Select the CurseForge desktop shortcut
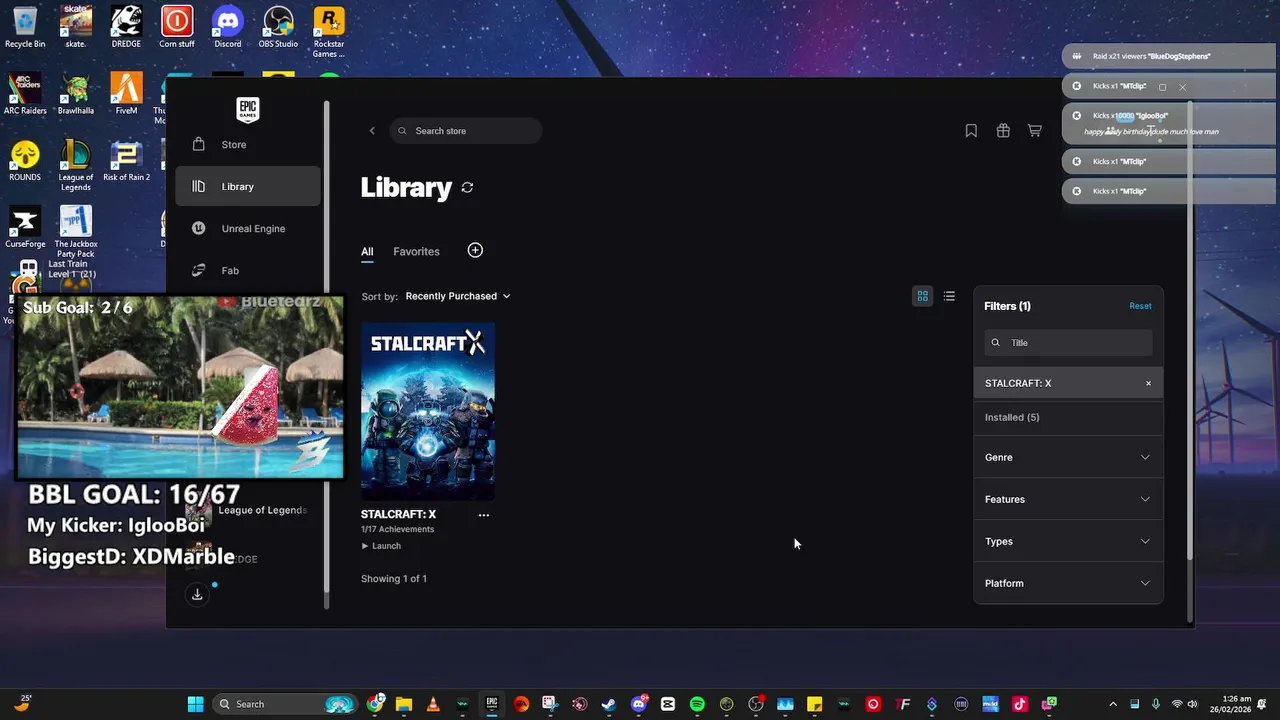1280x720 pixels. (x=25, y=228)
